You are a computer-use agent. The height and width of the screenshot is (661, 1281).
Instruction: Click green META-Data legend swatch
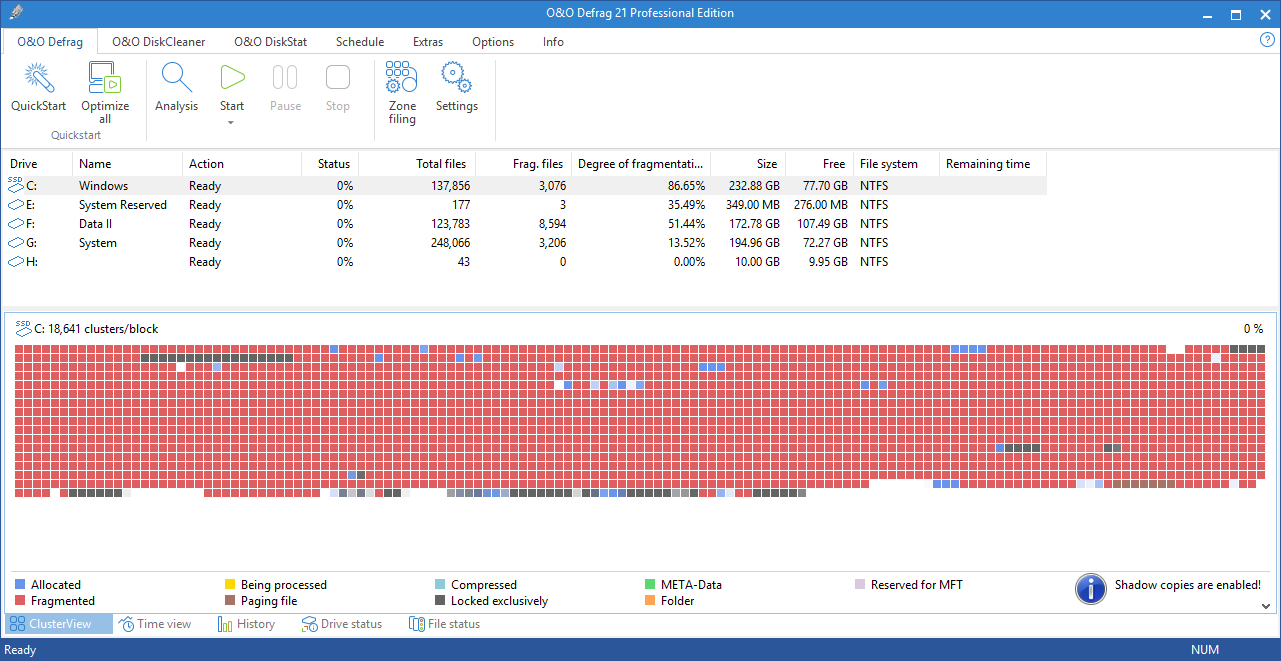pos(650,585)
